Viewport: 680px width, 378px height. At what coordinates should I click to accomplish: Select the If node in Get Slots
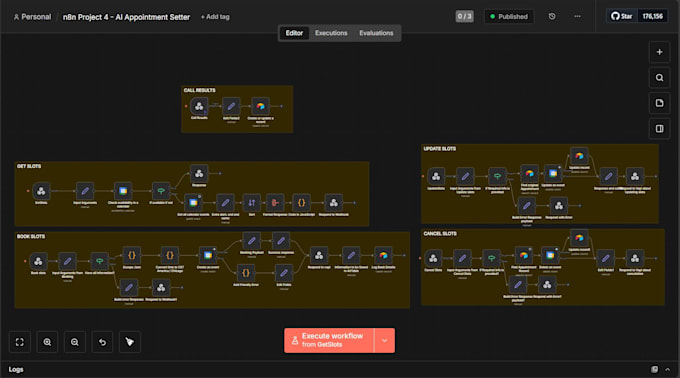[x=161, y=191]
